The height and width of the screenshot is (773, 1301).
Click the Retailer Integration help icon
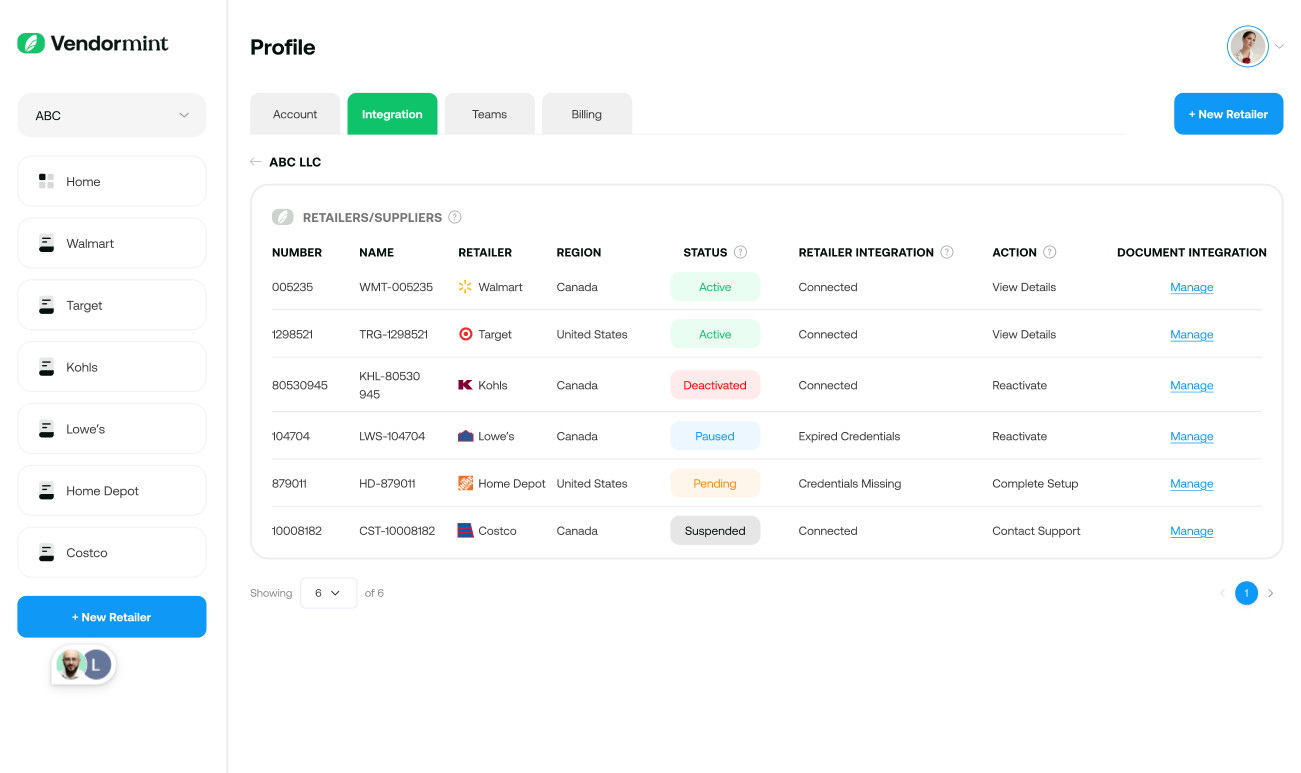pyautogui.click(x=947, y=252)
